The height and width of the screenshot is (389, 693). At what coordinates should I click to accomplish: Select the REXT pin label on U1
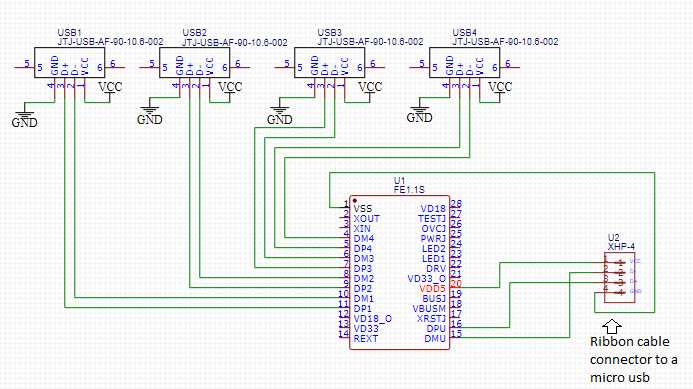pos(366,339)
